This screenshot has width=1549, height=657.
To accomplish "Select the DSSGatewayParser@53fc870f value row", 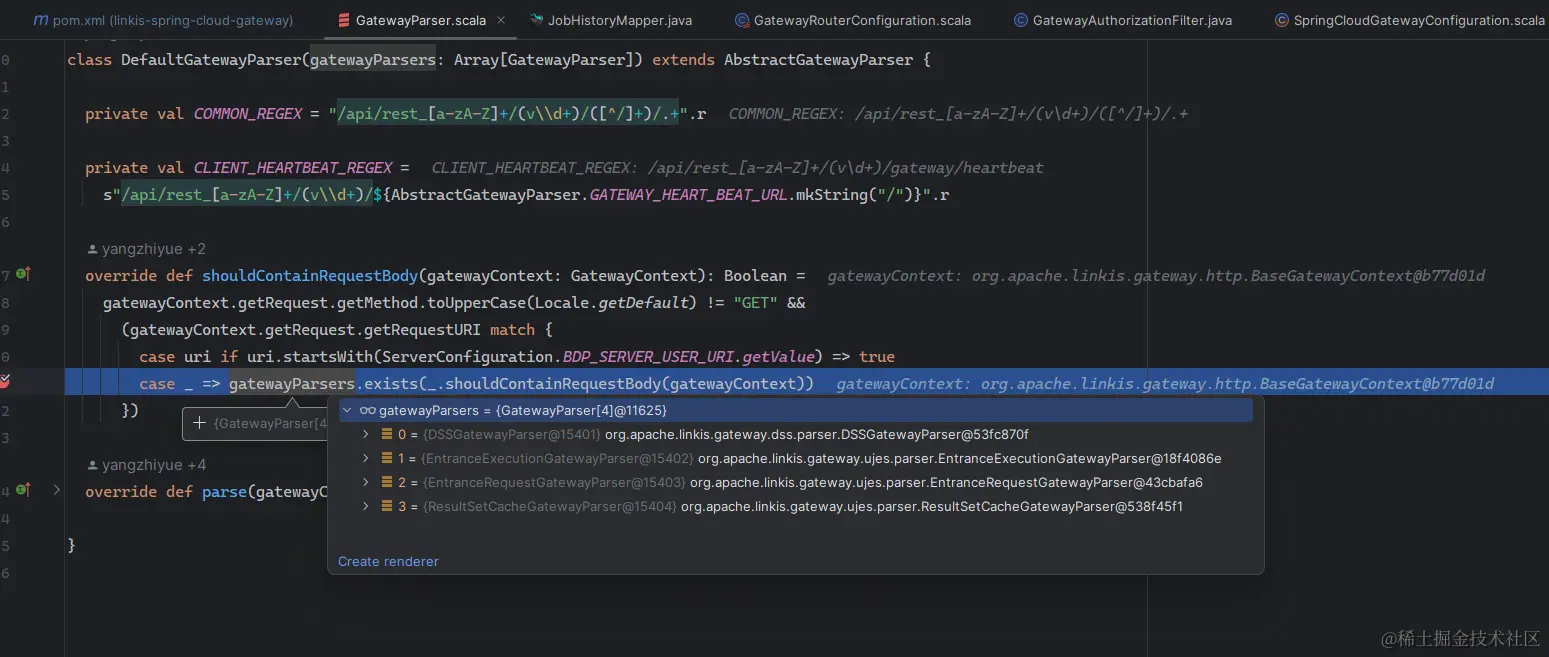I will [795, 434].
